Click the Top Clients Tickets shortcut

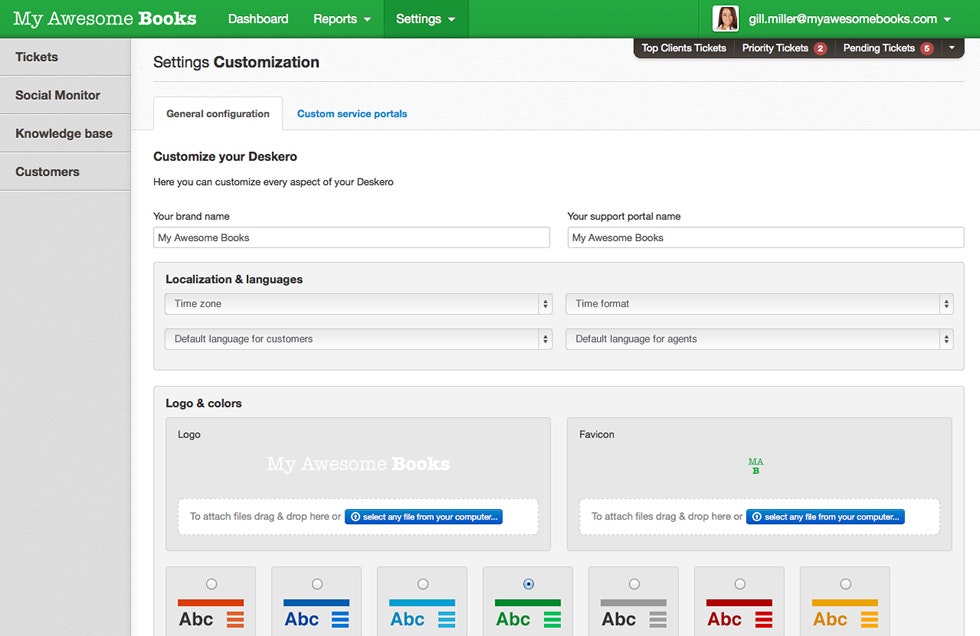click(x=684, y=47)
